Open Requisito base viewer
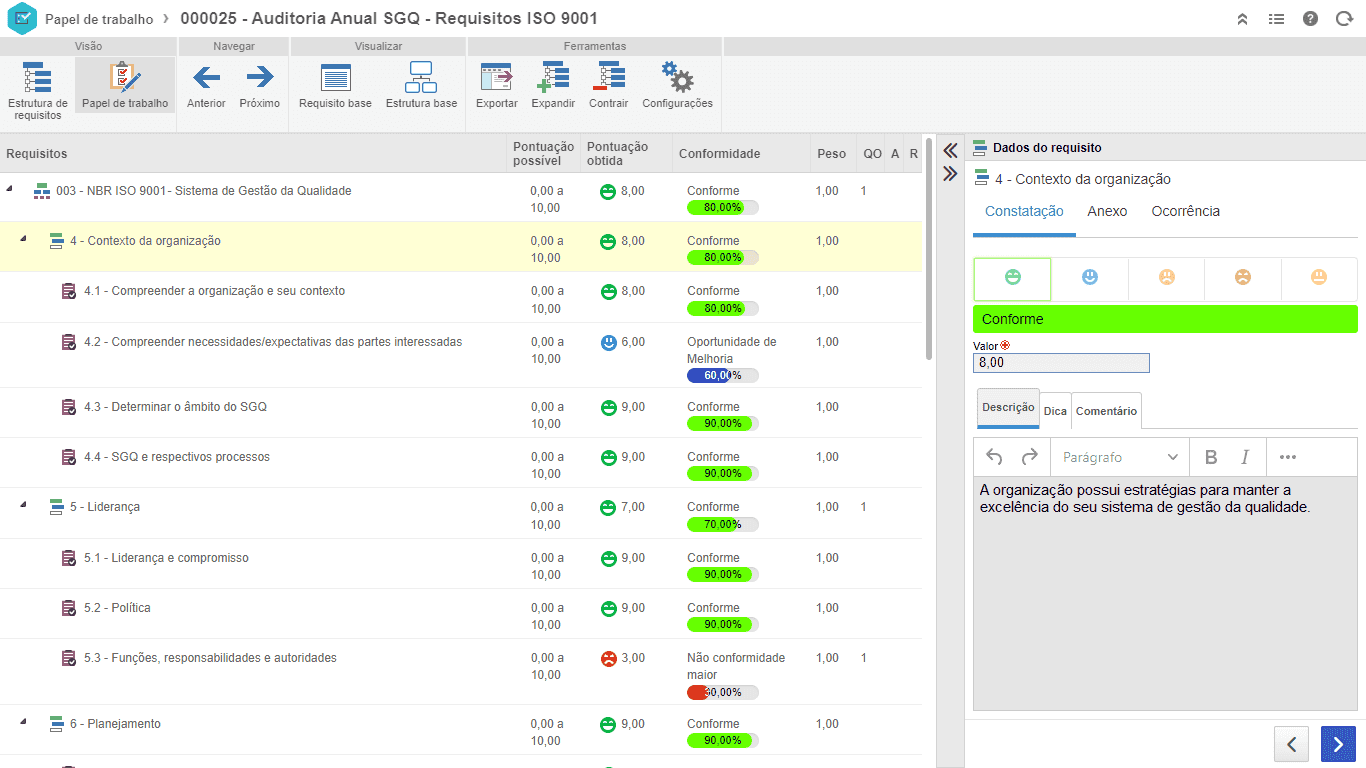The height and width of the screenshot is (768, 1366). pos(335,85)
